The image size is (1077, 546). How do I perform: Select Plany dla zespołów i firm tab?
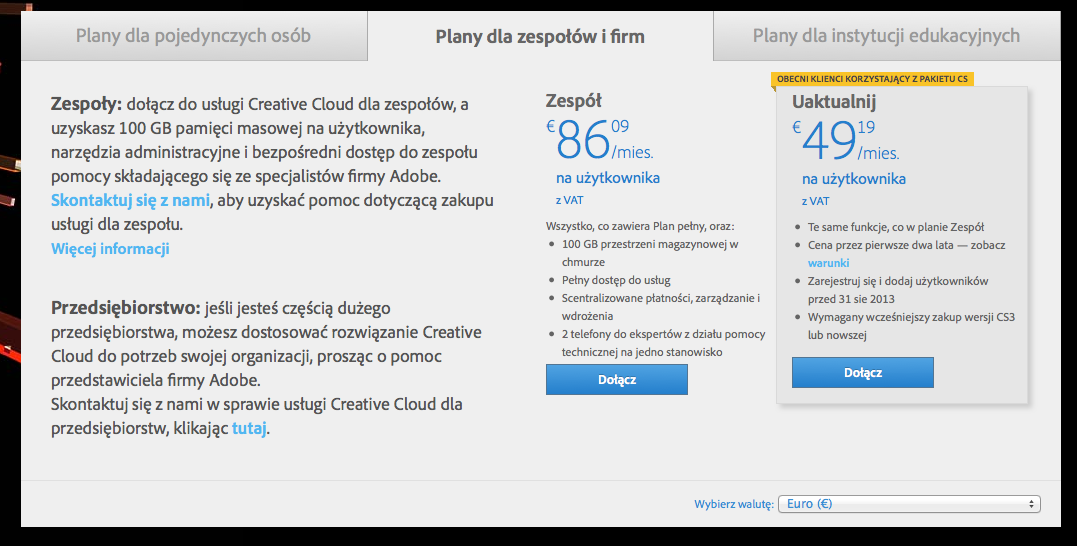point(540,36)
